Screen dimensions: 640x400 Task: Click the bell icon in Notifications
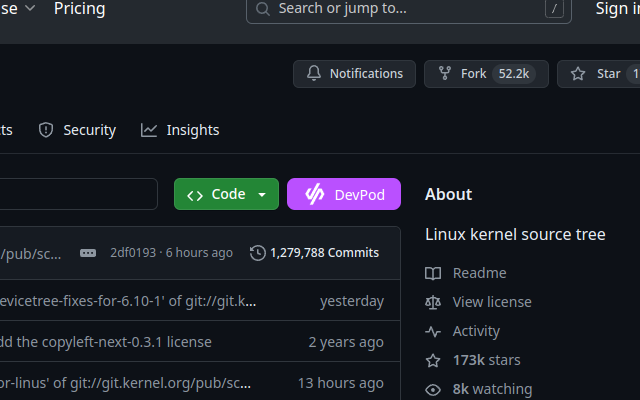coord(314,74)
